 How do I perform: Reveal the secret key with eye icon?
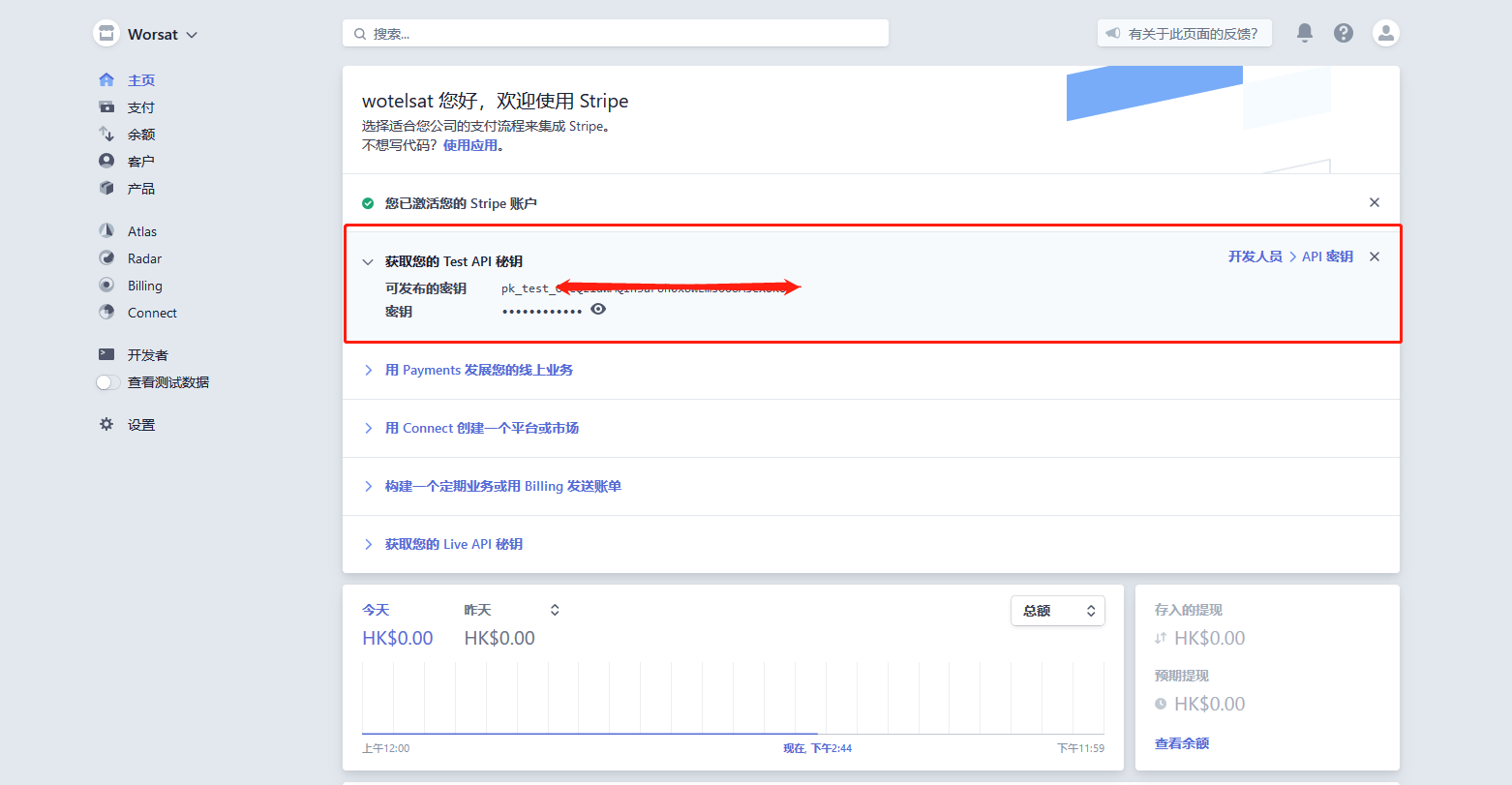pos(598,309)
